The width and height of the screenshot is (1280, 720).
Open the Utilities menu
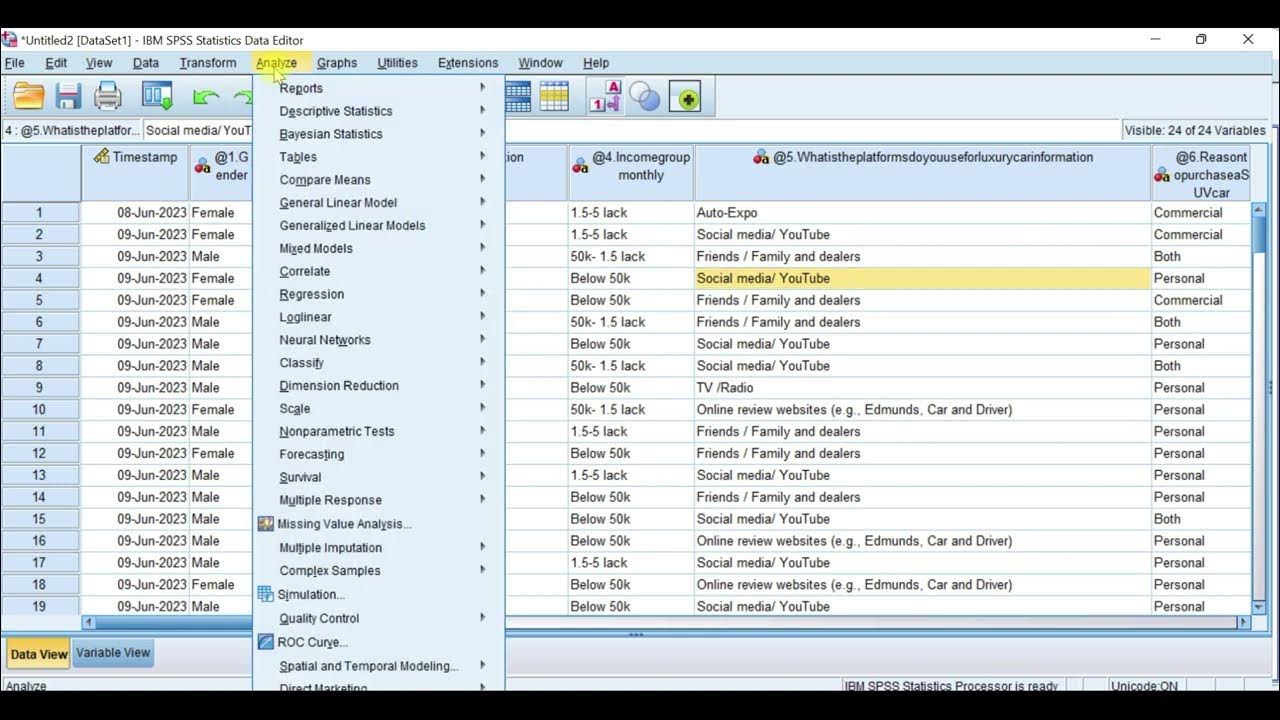397,63
